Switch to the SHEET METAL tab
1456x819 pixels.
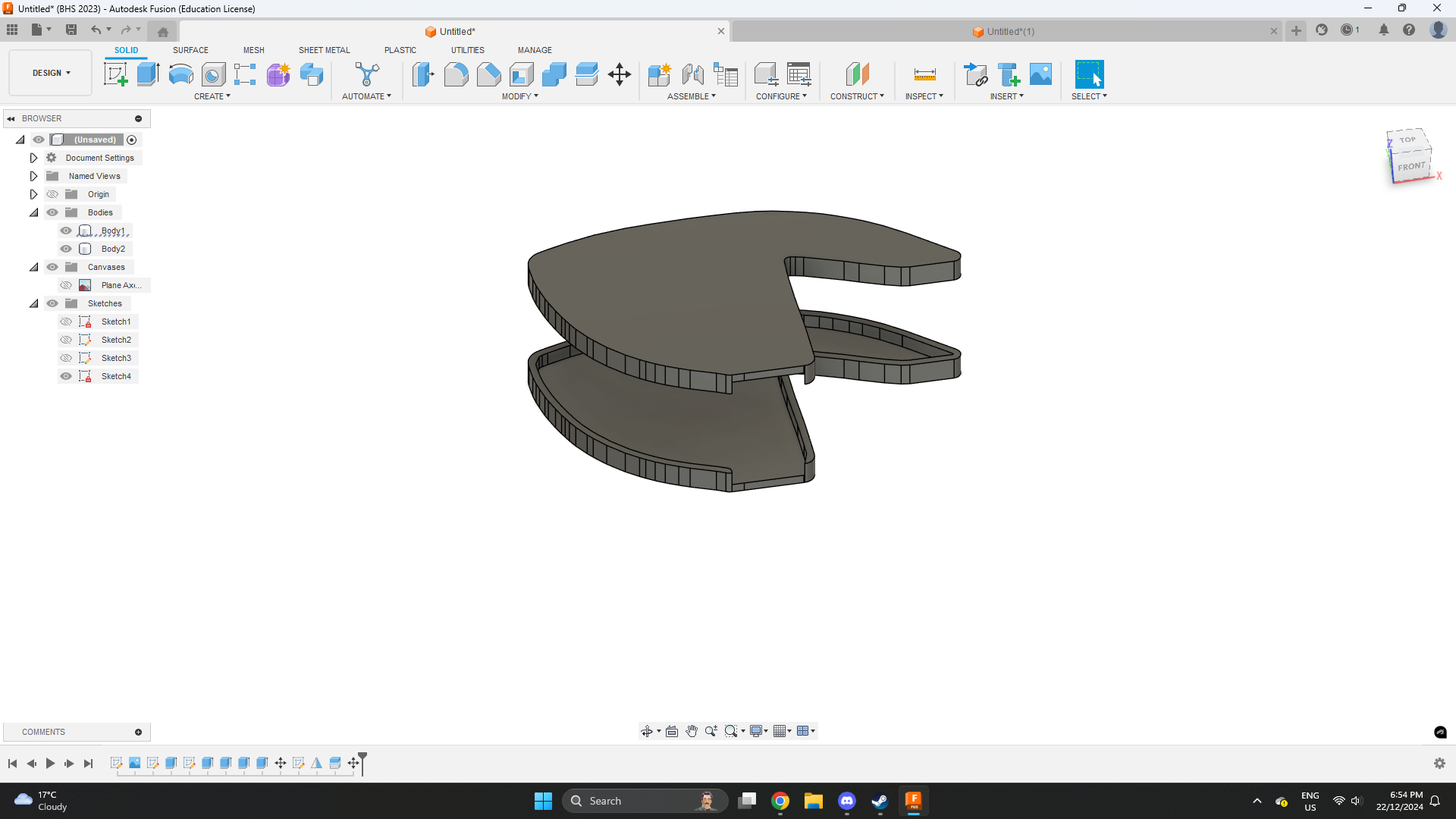[x=325, y=50]
